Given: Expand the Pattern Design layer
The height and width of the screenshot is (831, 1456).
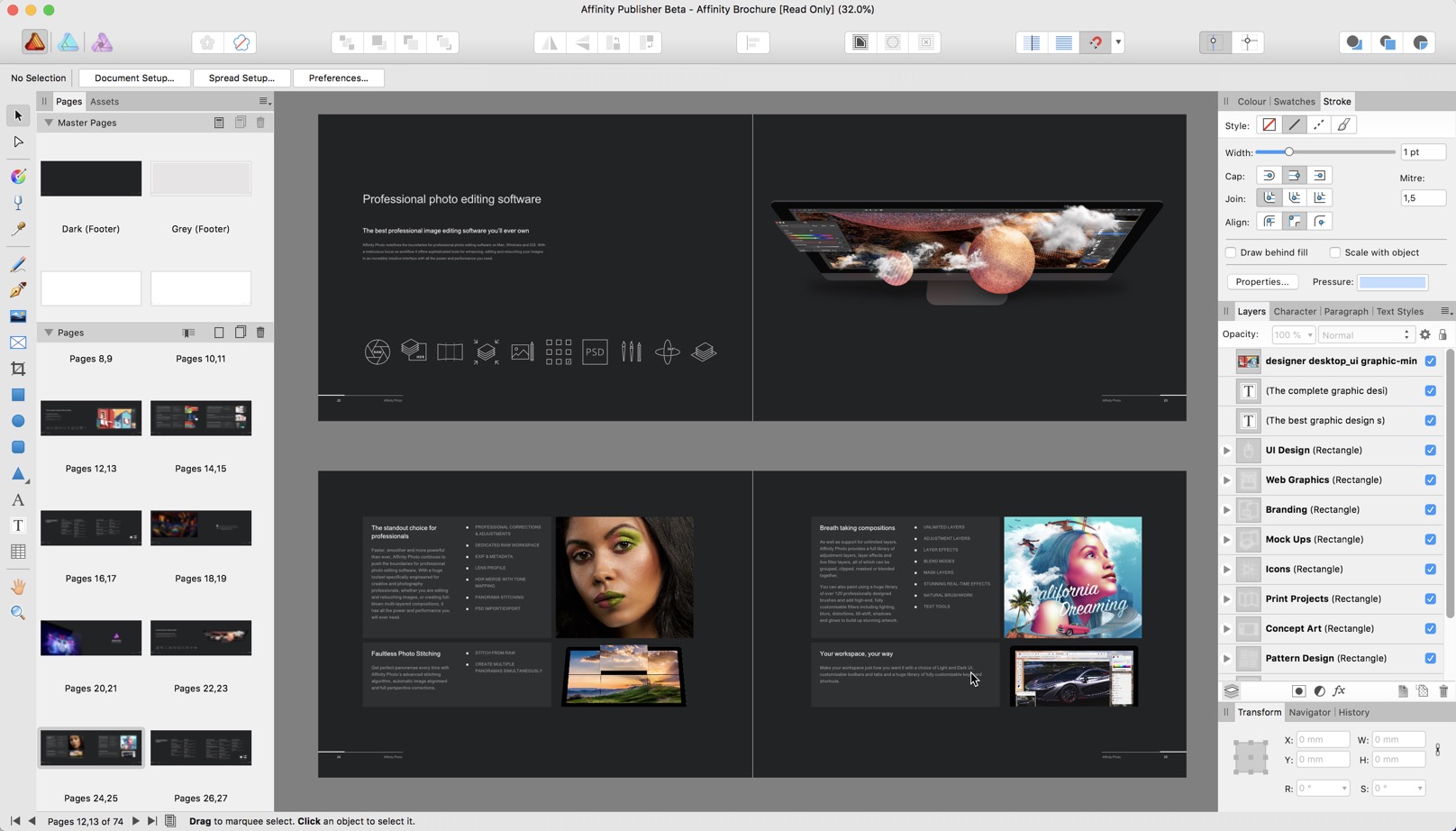Looking at the screenshot, I should pyautogui.click(x=1226, y=659).
